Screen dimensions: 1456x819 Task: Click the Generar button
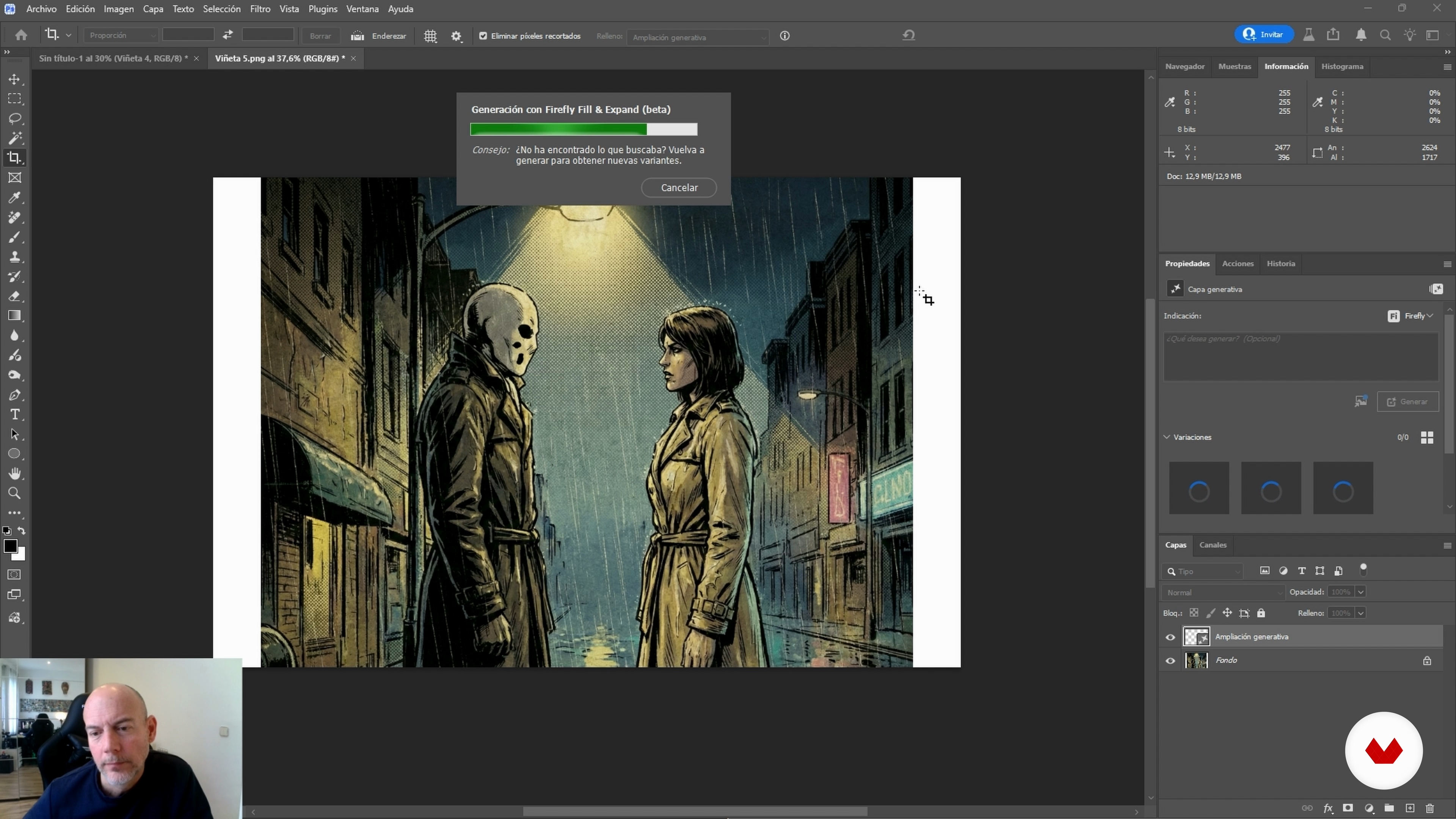[1407, 402]
